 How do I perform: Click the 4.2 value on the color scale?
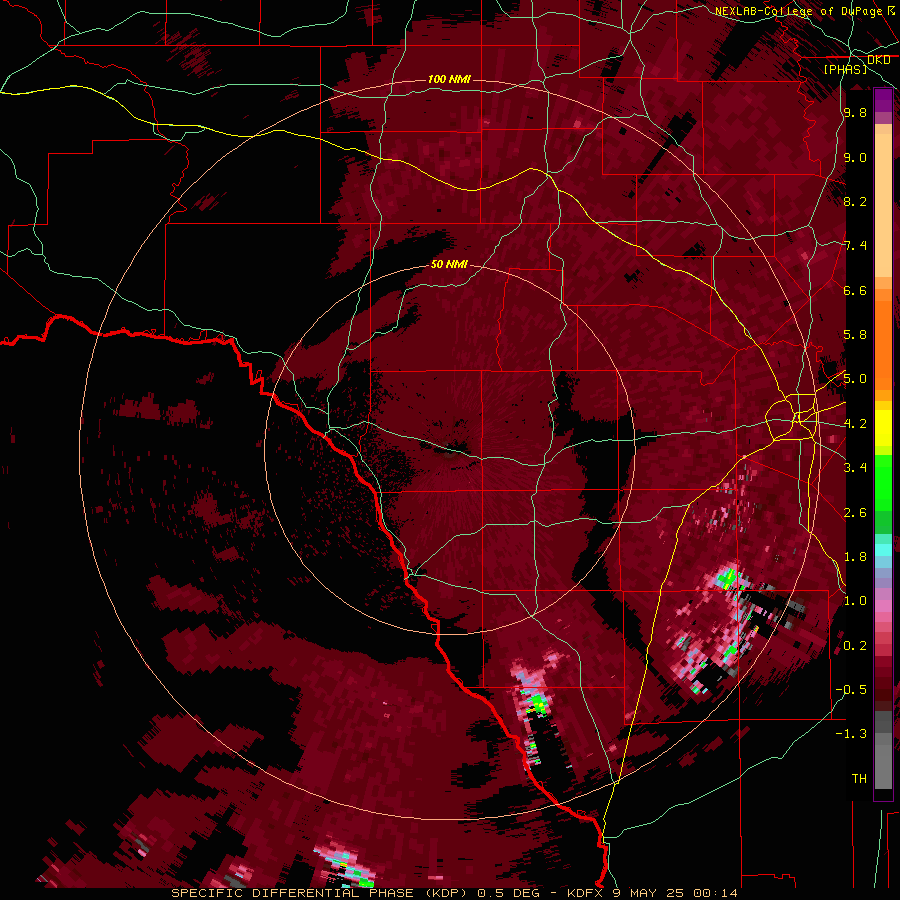coord(855,424)
